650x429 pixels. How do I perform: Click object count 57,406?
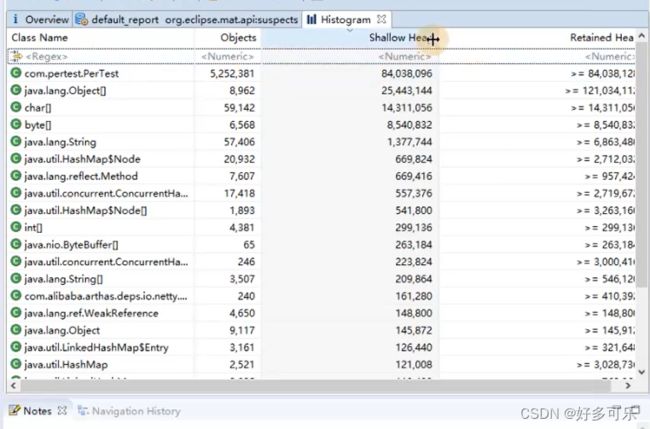pyautogui.click(x=239, y=142)
